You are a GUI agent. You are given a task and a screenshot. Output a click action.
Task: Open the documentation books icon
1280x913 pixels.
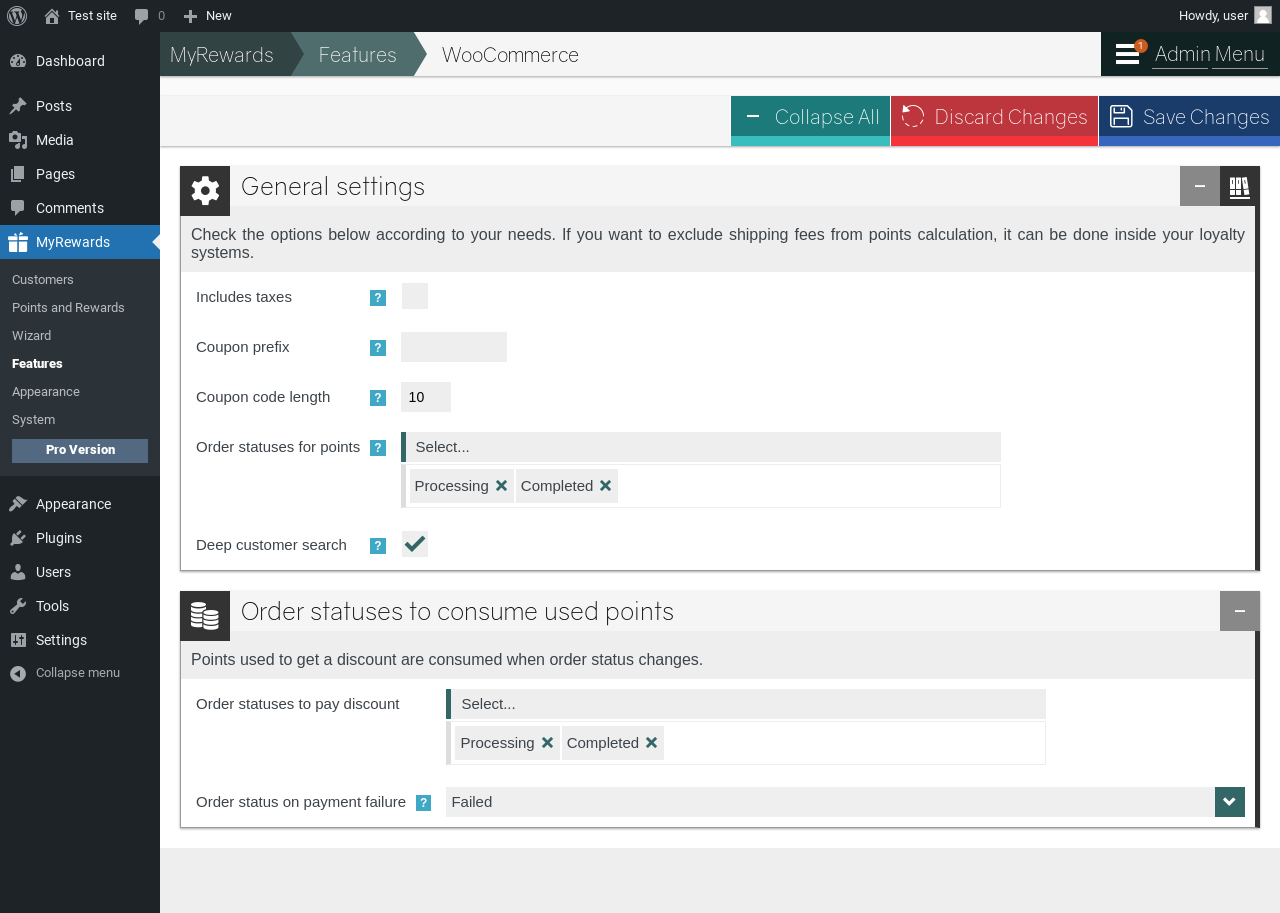pyautogui.click(x=1240, y=186)
